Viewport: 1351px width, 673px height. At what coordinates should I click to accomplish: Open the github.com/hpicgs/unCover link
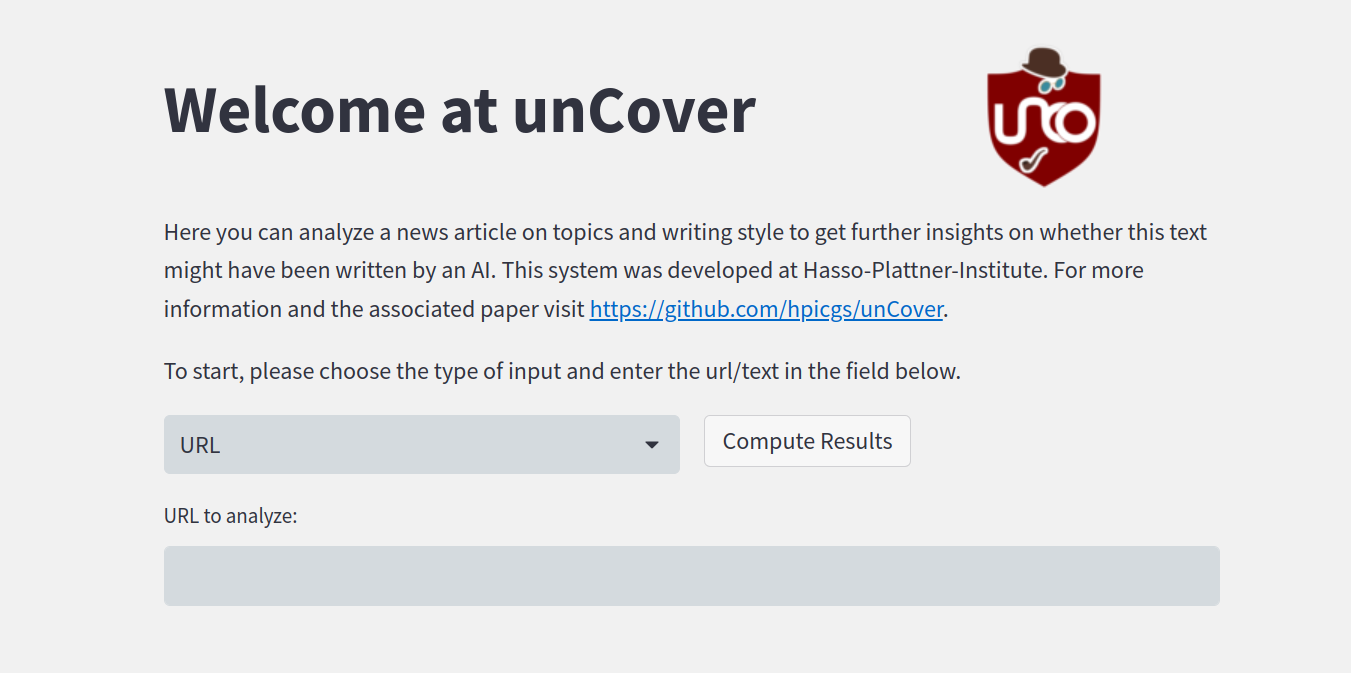(x=766, y=309)
